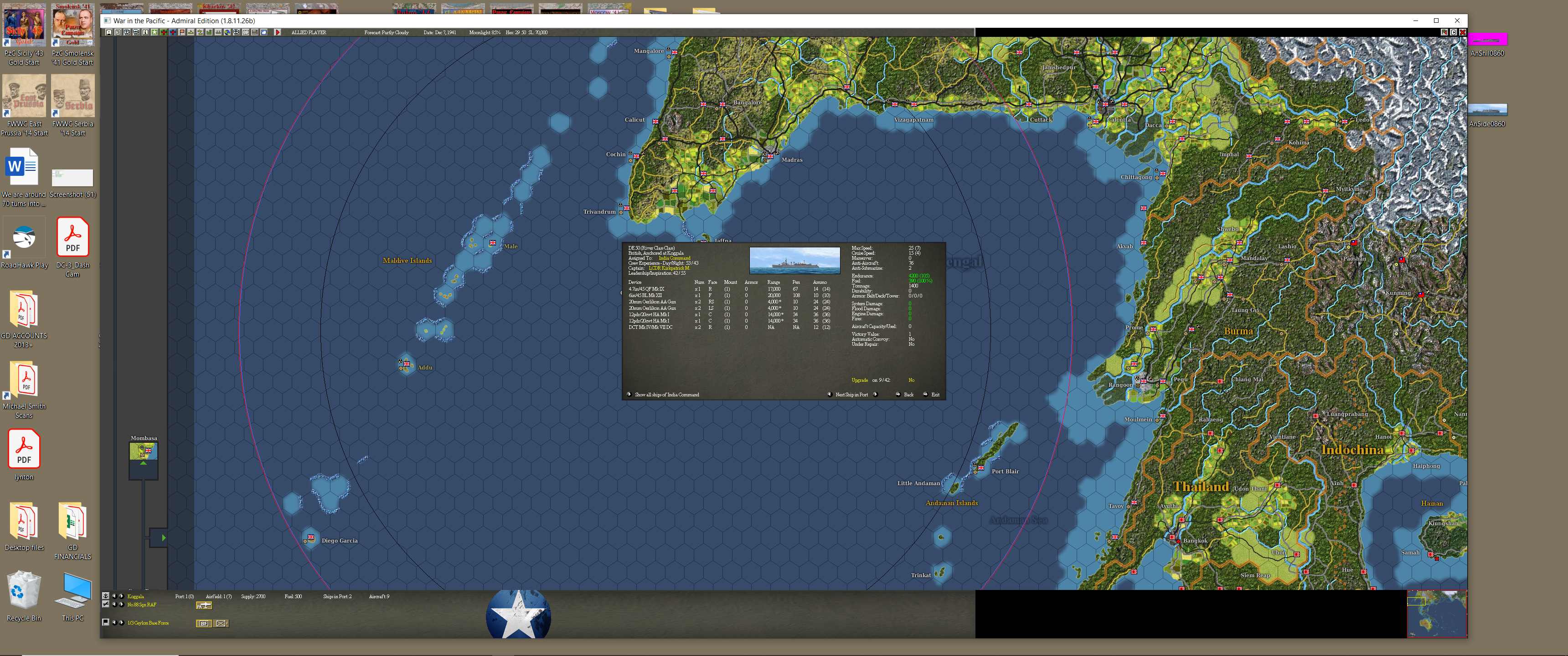Show next ship in port arrow
Image resolution: width=1568 pixels, height=656 pixels.
(x=875, y=395)
